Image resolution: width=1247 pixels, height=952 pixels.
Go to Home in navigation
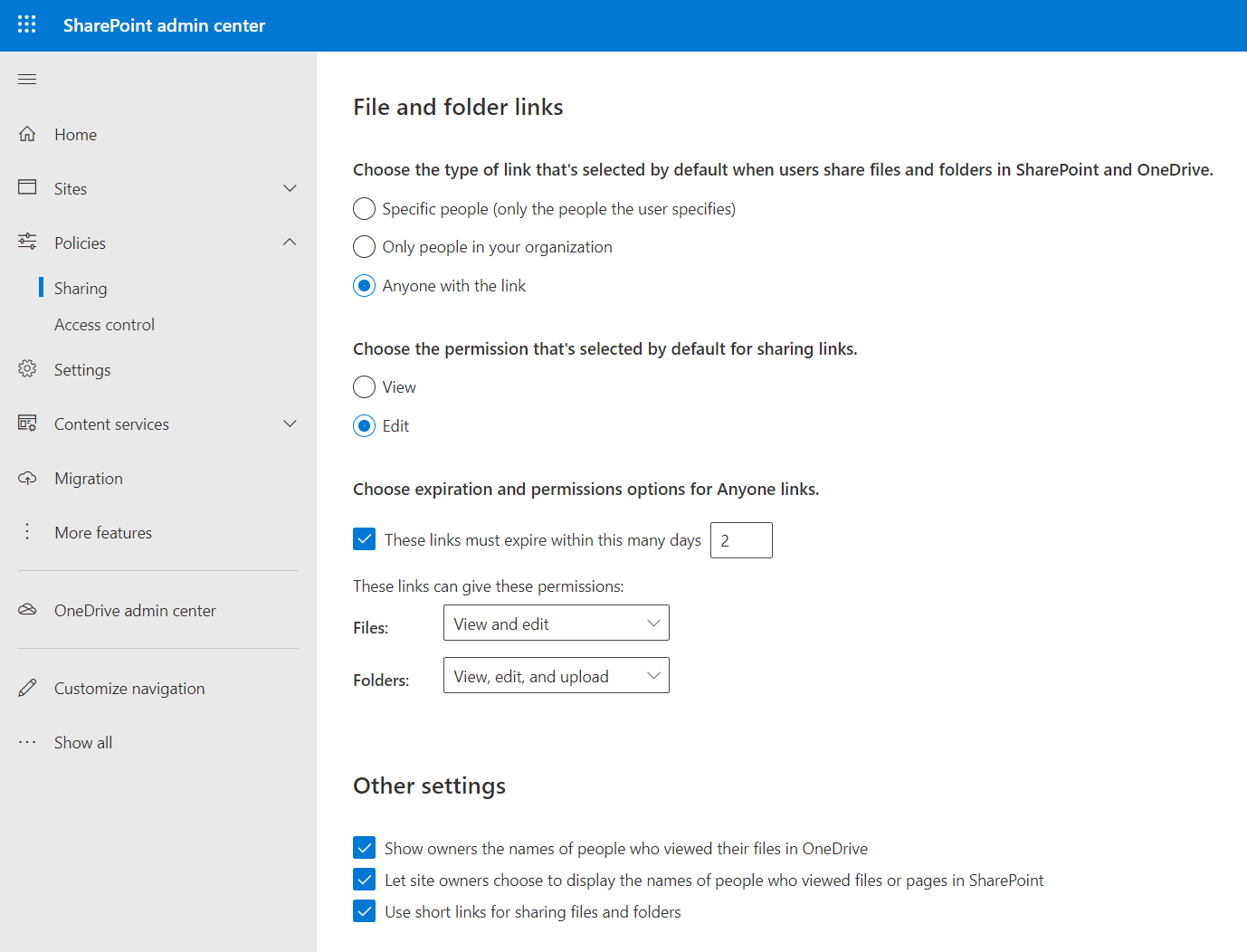pos(75,135)
